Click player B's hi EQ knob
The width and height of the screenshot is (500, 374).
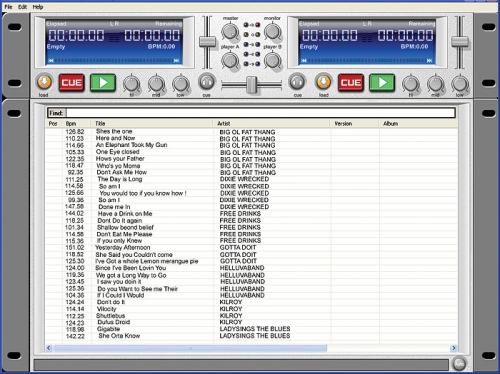pyautogui.click(x=411, y=84)
